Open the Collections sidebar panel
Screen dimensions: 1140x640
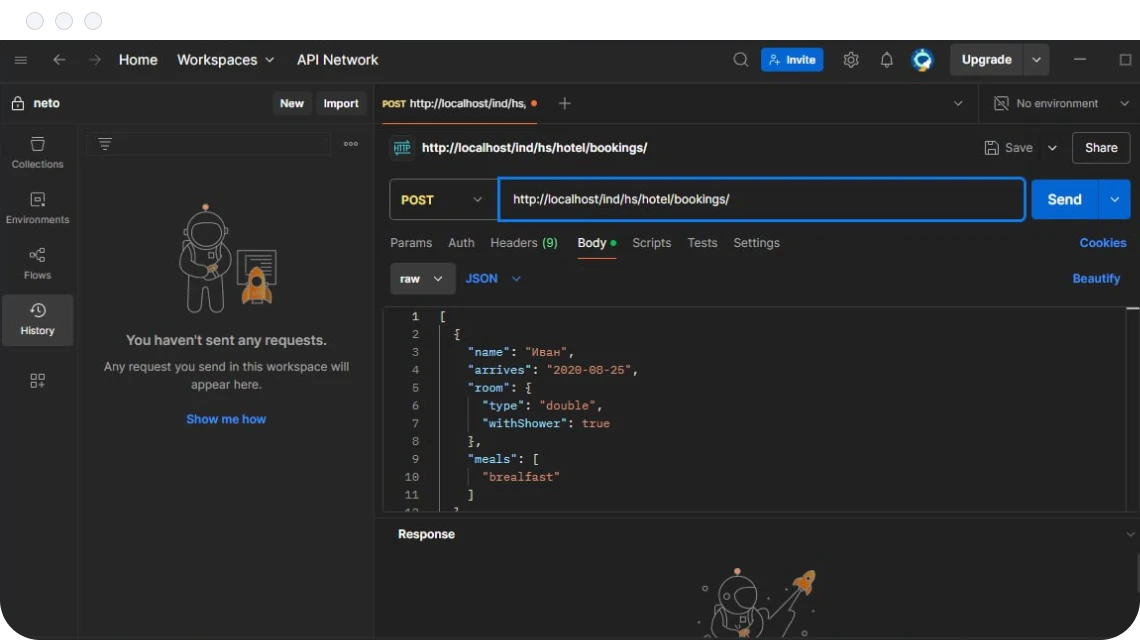[37, 152]
